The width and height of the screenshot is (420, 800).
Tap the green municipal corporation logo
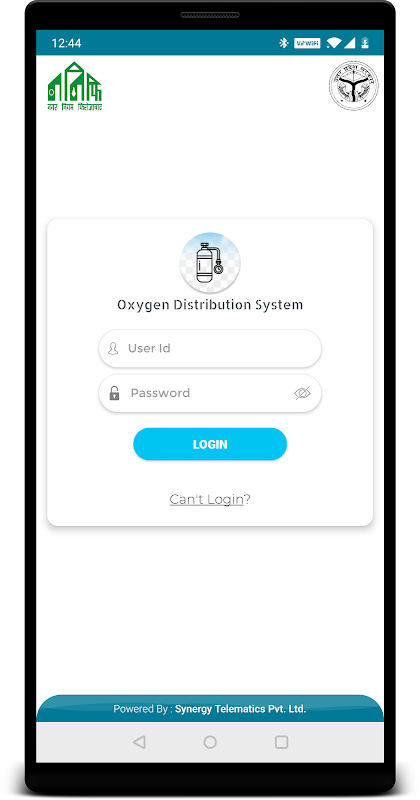point(75,86)
